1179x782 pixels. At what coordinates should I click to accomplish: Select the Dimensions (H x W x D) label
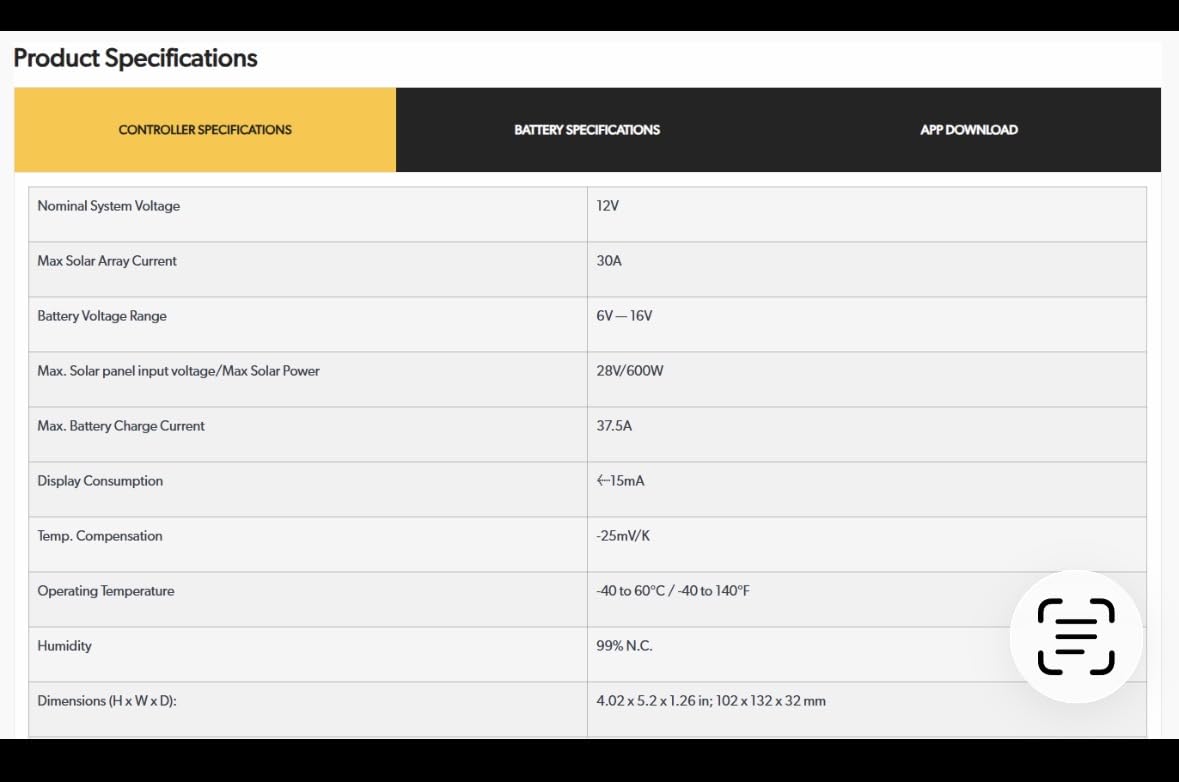click(x=107, y=701)
